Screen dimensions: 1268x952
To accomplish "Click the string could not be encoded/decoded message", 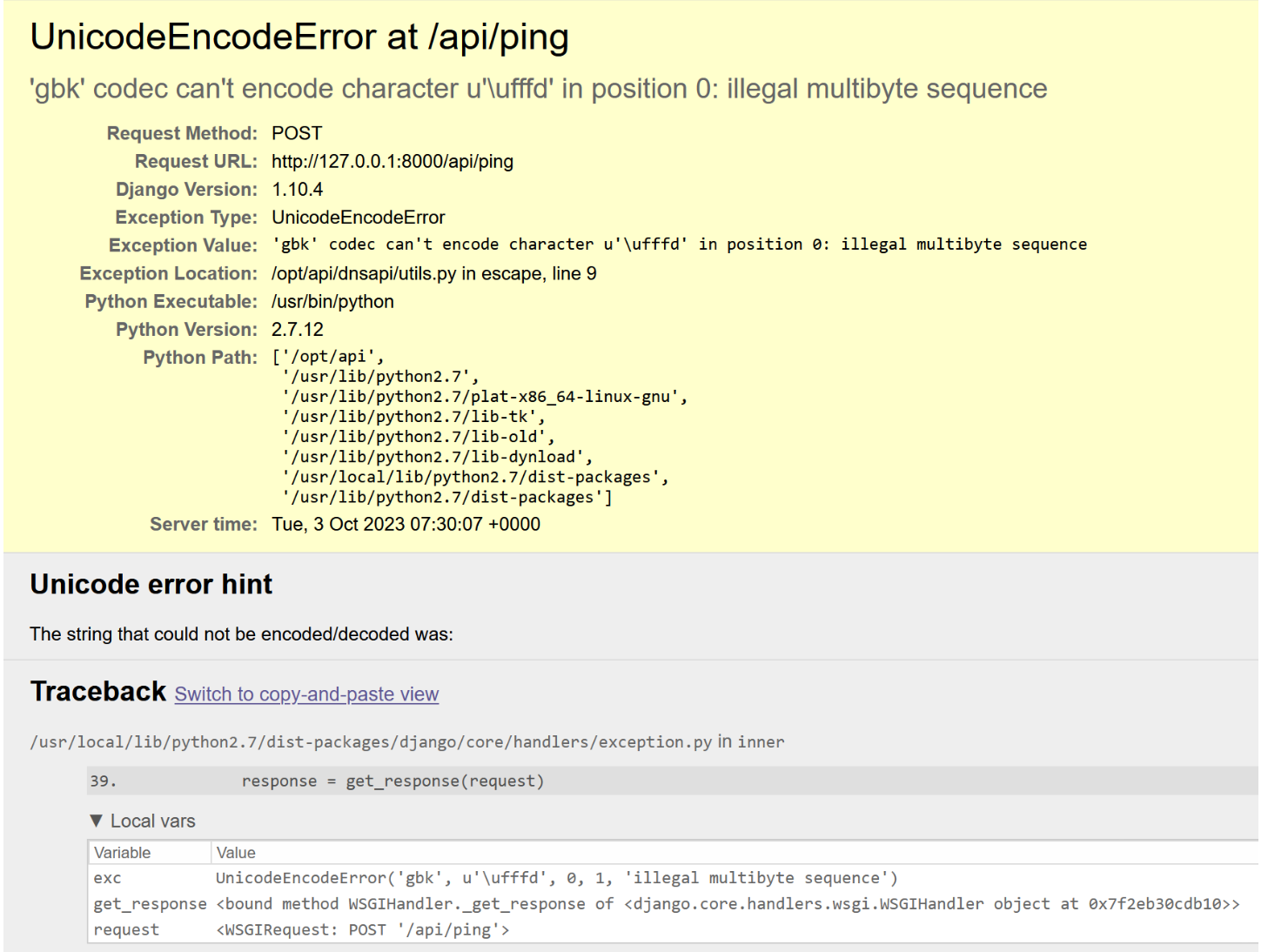I will click(x=241, y=634).
